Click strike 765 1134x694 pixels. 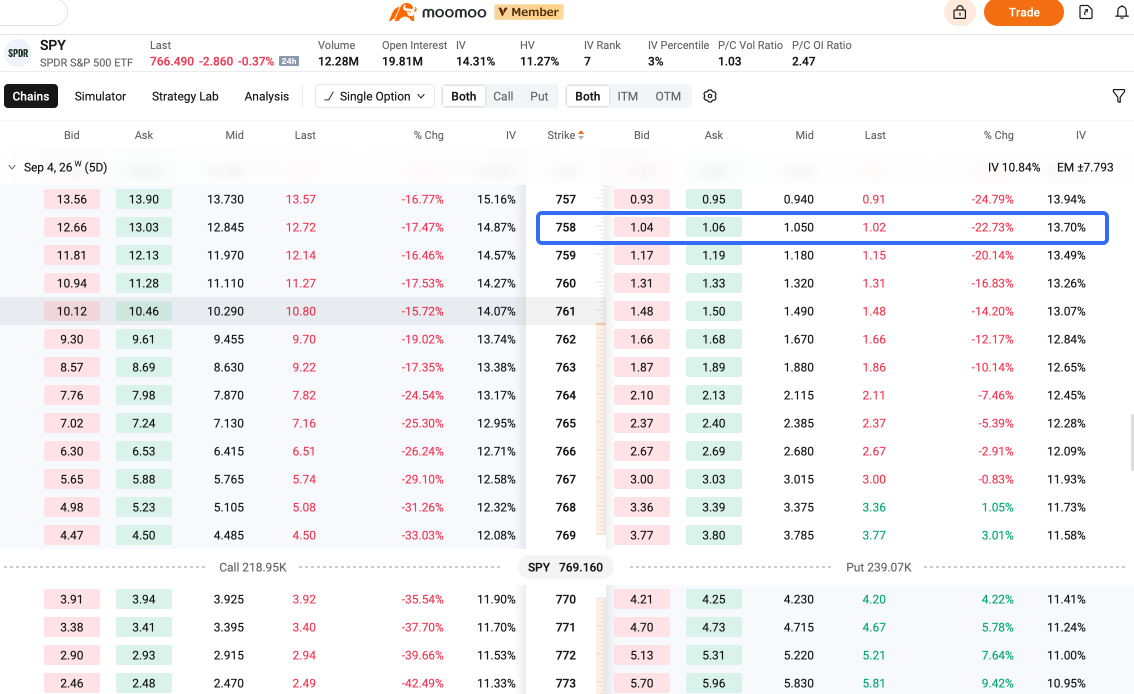coord(566,423)
